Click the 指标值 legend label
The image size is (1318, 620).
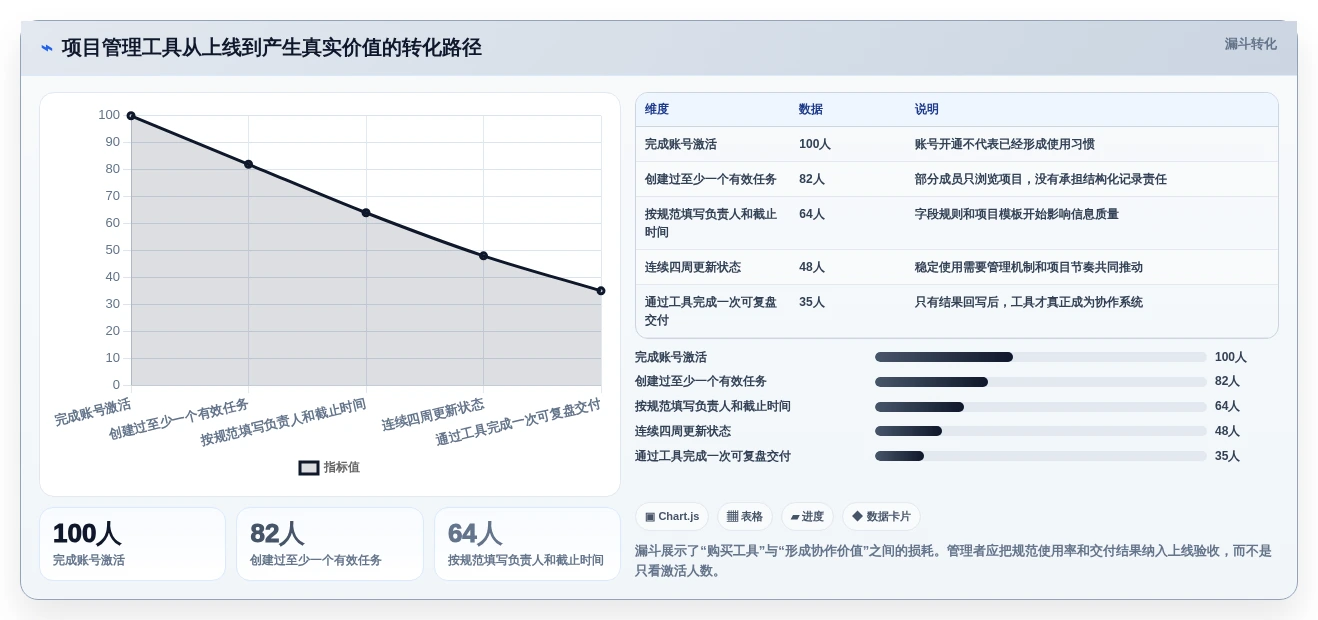pos(341,467)
